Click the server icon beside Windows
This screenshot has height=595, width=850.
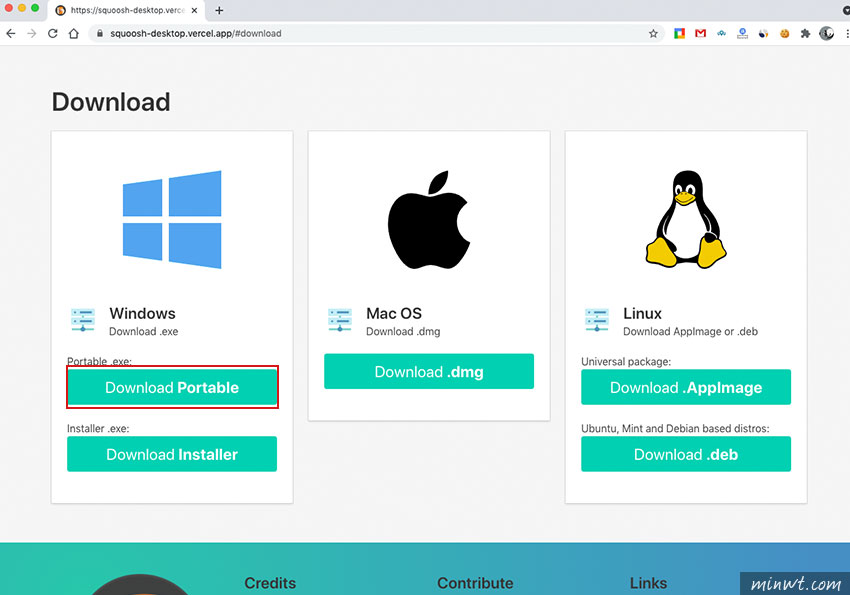[83, 320]
